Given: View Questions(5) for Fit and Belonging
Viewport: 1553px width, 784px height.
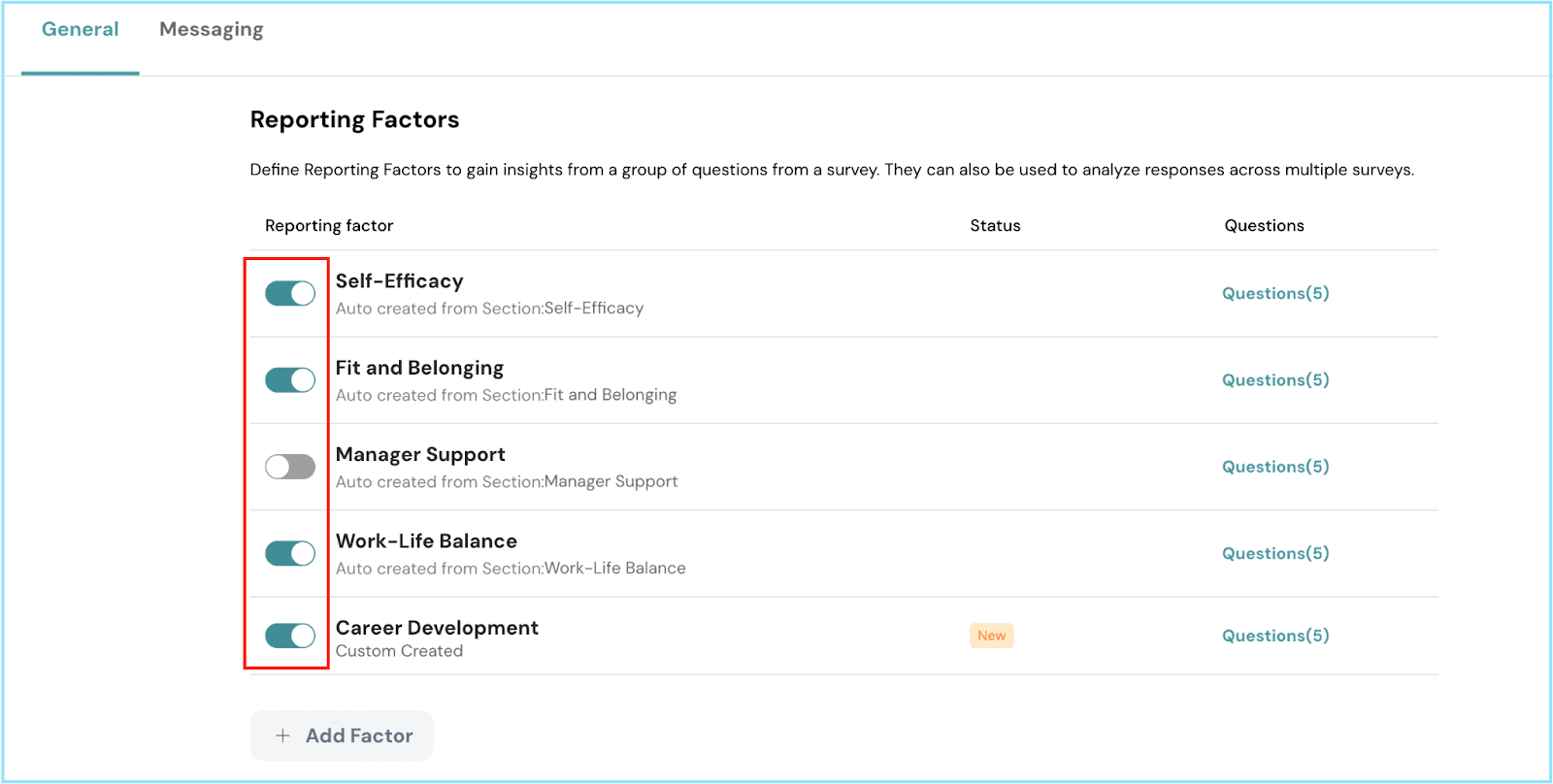Looking at the screenshot, I should tap(1274, 380).
